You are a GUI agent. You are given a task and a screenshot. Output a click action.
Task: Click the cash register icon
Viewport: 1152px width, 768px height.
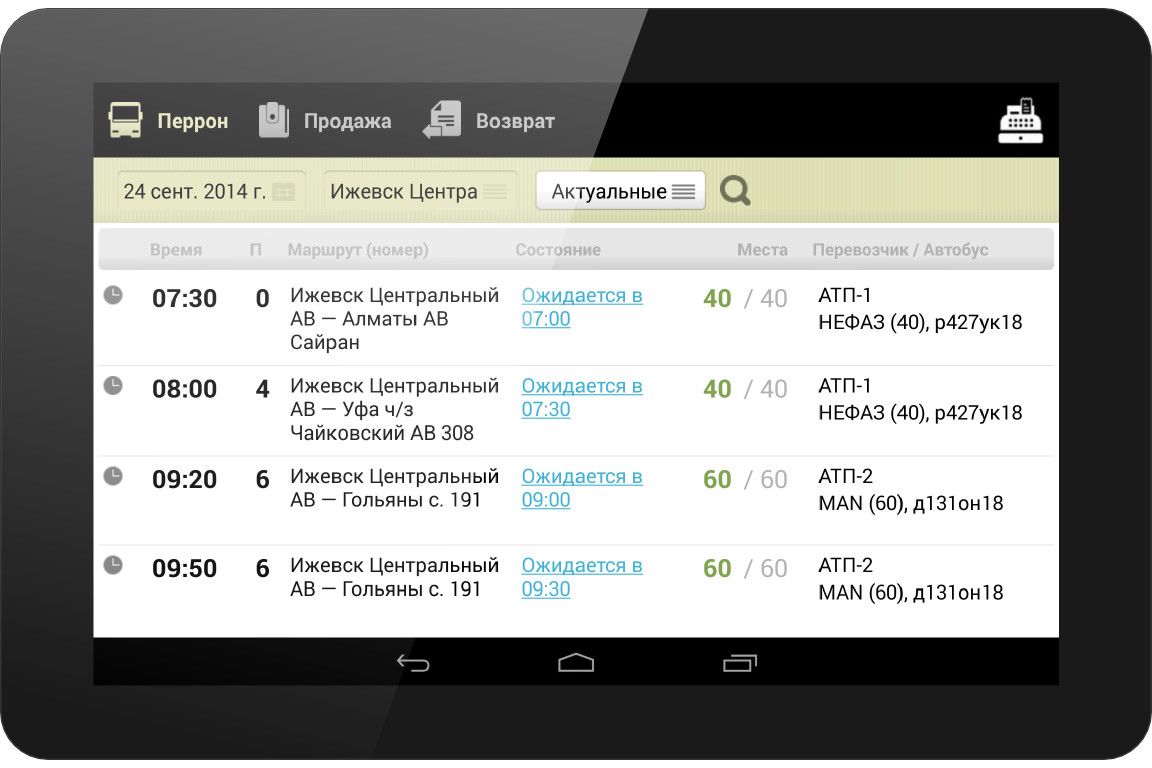click(1020, 121)
